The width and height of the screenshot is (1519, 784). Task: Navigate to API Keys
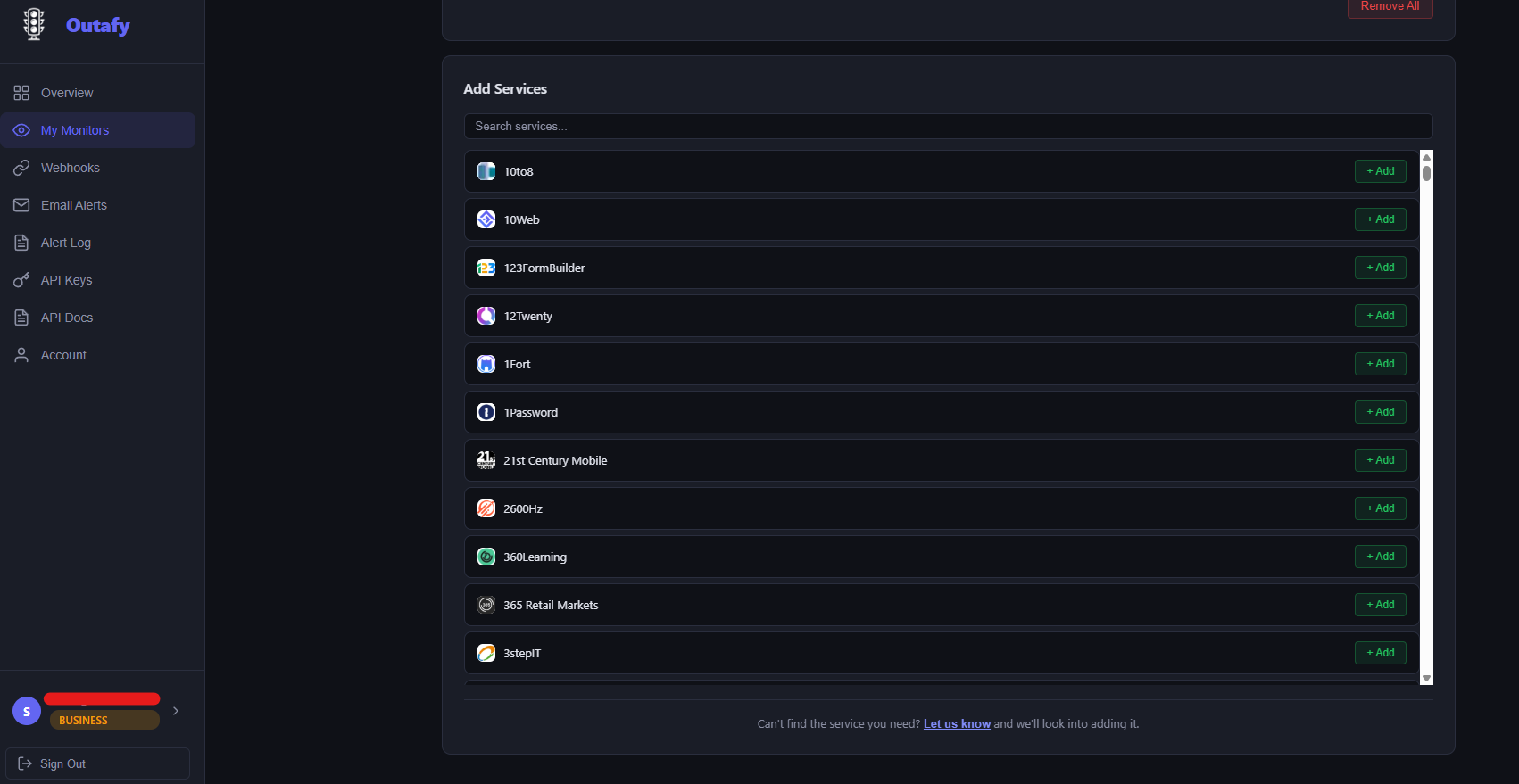(x=98, y=280)
